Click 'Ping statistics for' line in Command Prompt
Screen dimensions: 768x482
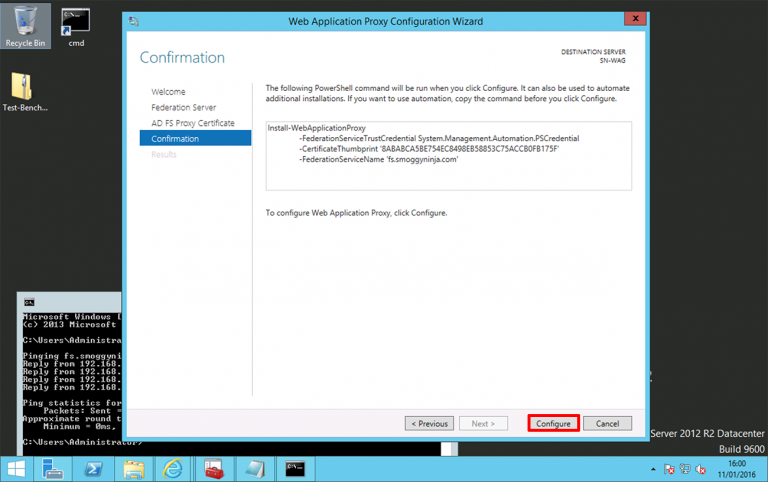point(72,403)
